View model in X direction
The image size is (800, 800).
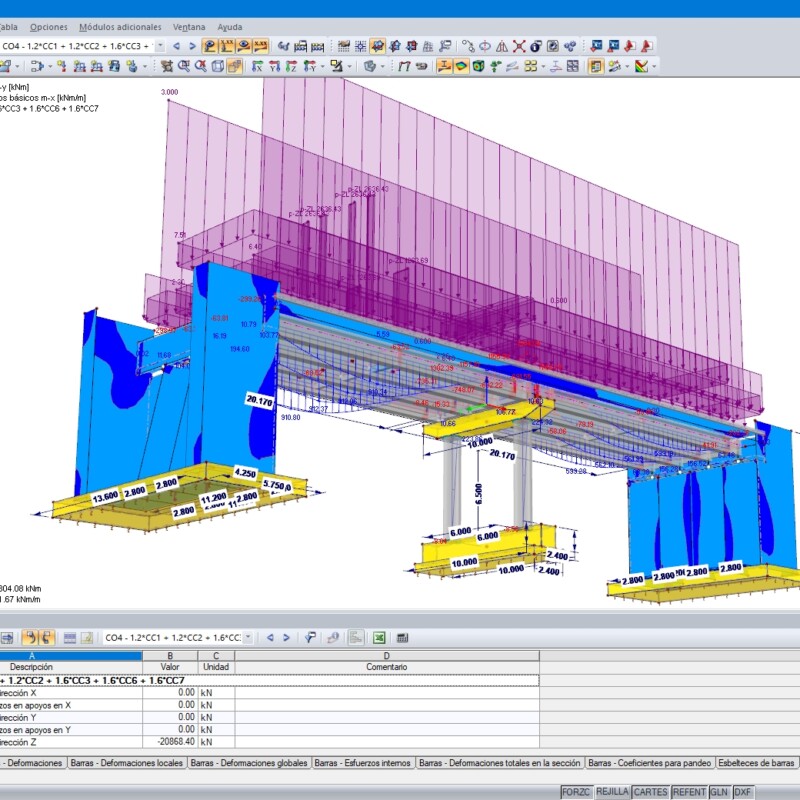[x=258, y=66]
